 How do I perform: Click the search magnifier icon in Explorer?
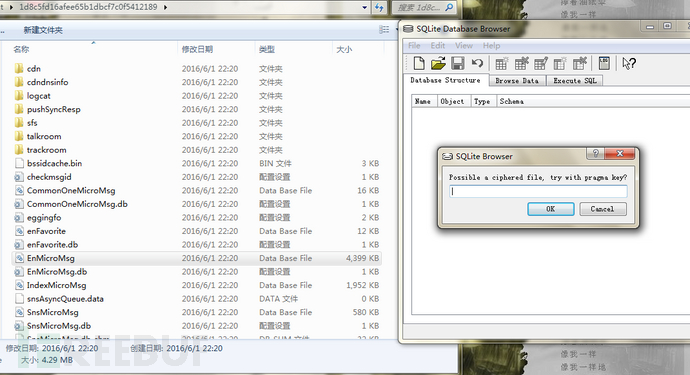pos(449,7)
